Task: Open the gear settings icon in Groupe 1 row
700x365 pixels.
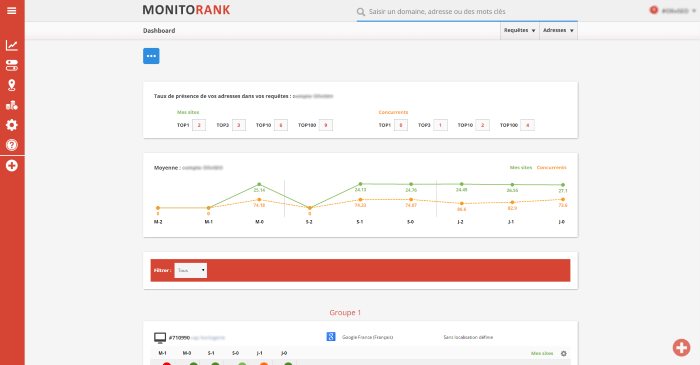Action: [563, 353]
